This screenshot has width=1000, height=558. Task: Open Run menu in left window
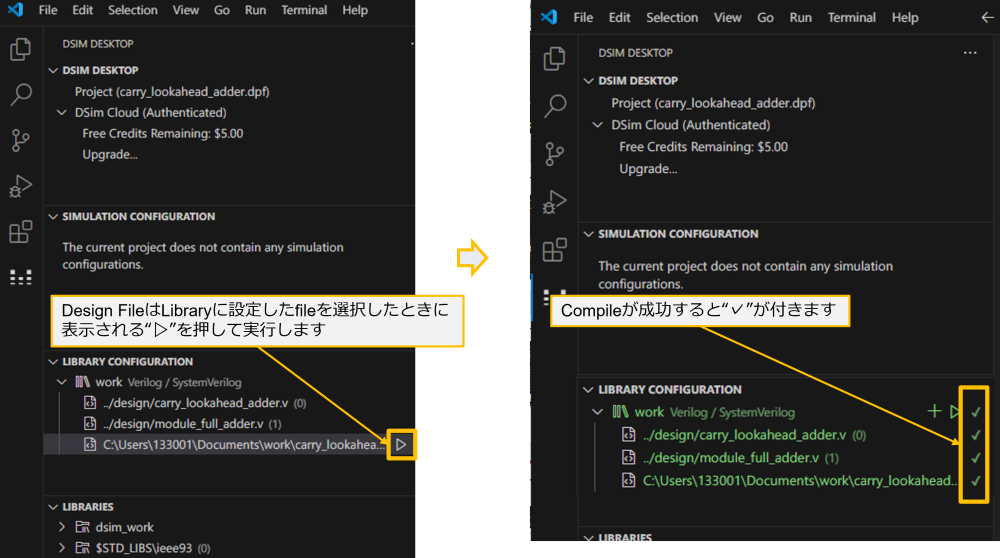[x=255, y=10]
